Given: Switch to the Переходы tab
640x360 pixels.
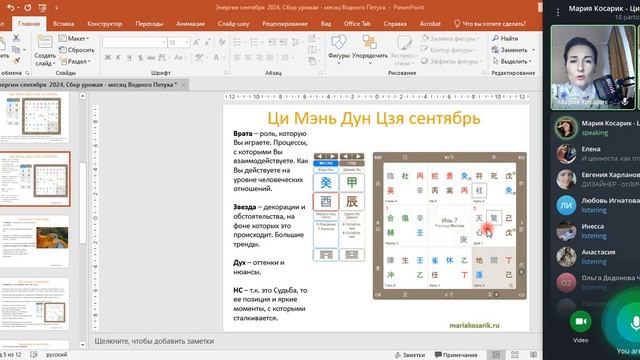Looking at the screenshot, I should (149, 24).
